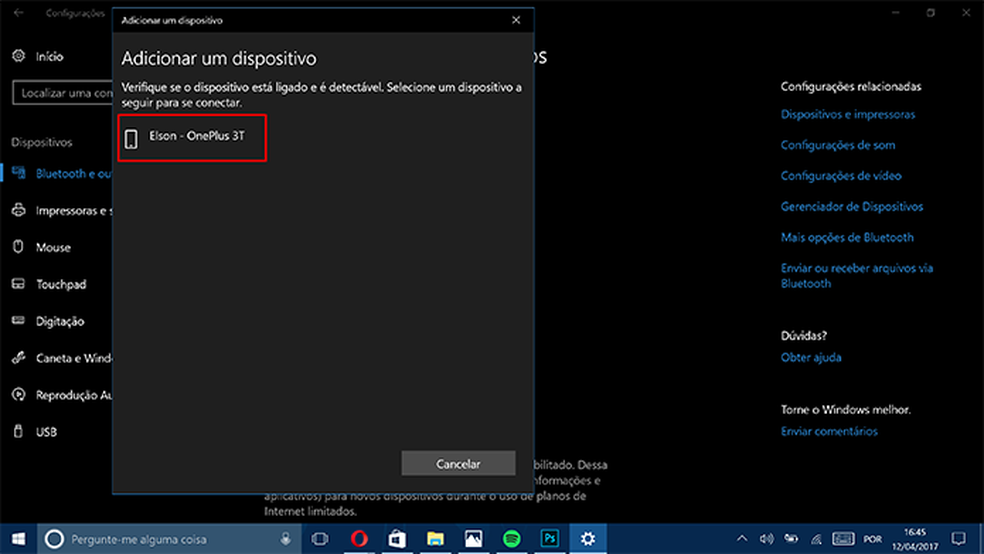Click the battery icon in tray

pyautogui.click(x=791, y=539)
